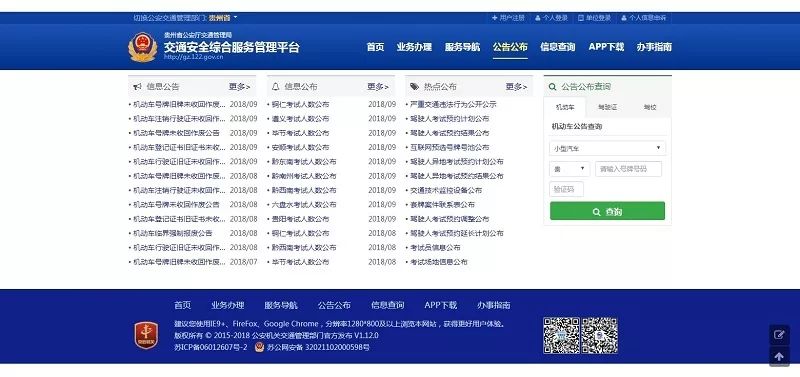Click the first QR code in footer
This screenshot has width=800, height=377.
point(561,335)
